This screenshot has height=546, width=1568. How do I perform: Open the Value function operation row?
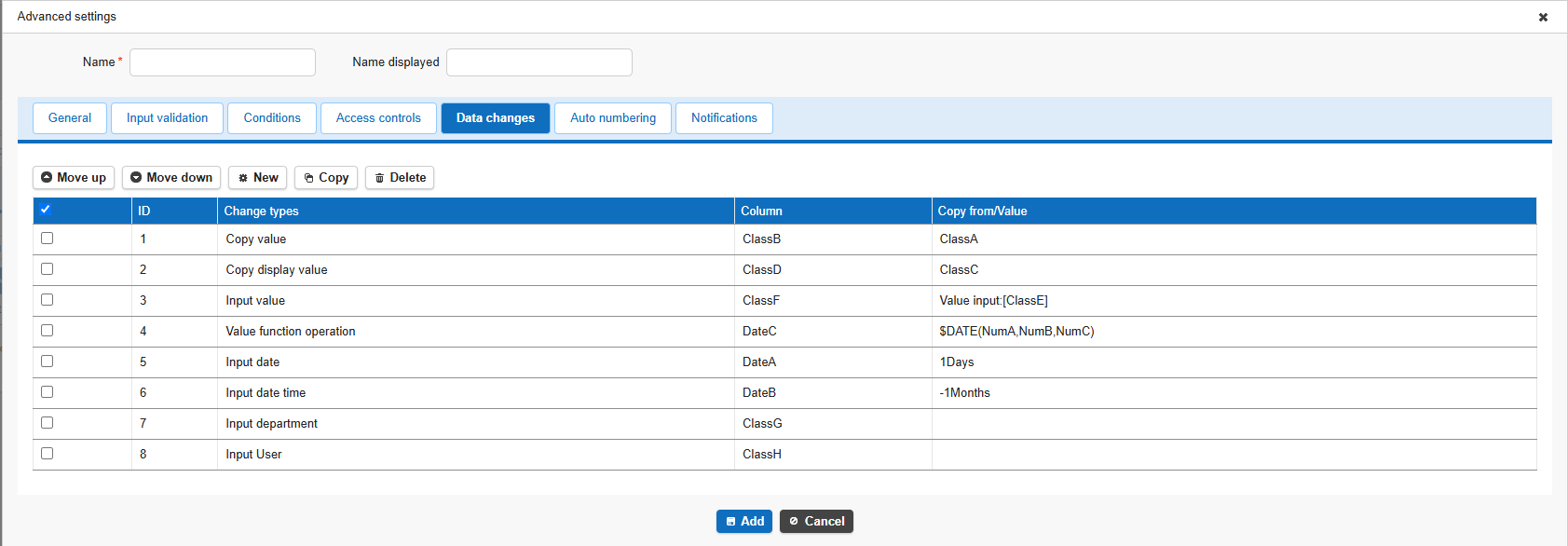[784, 332]
